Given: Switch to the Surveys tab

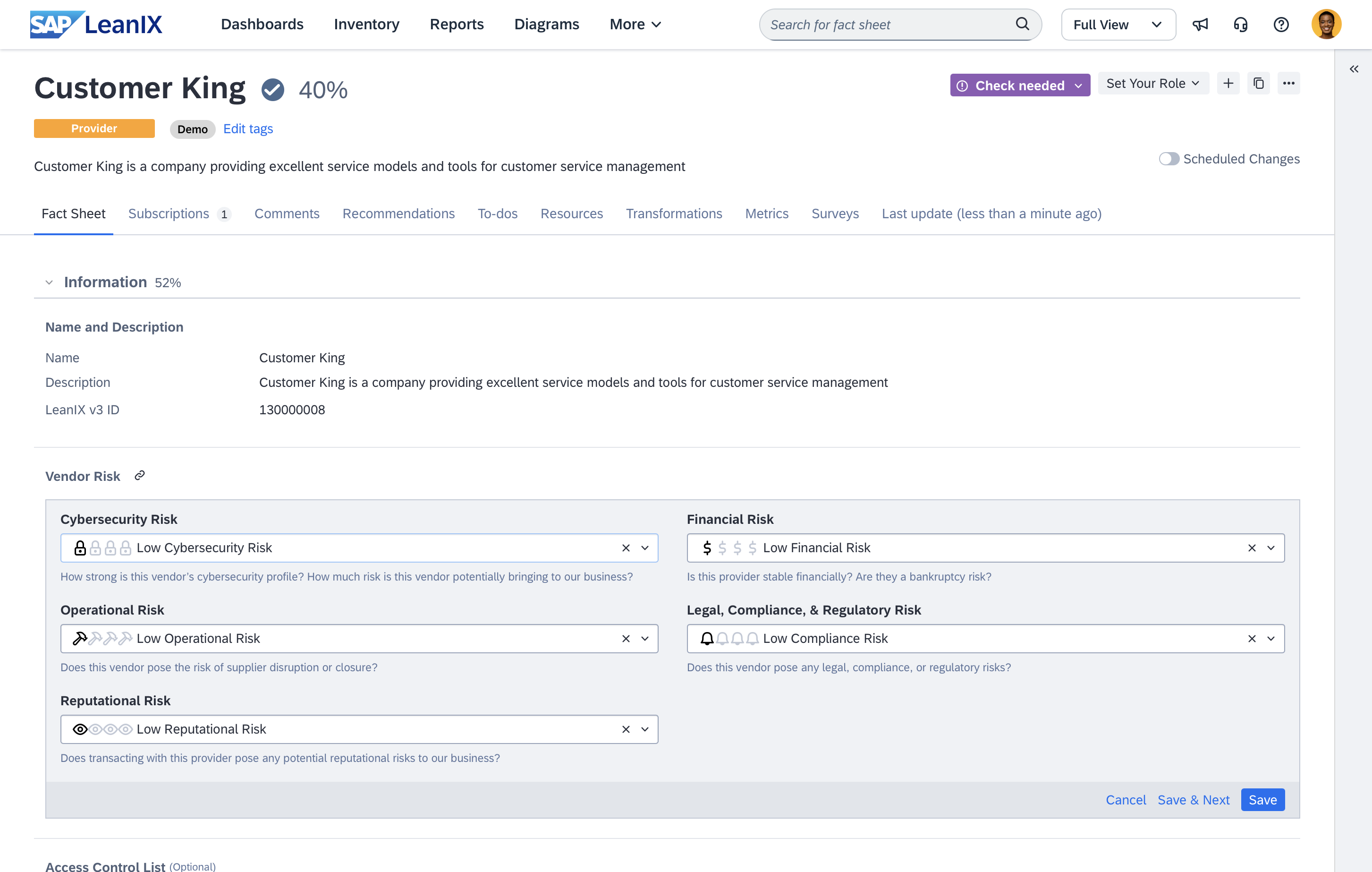Looking at the screenshot, I should [x=835, y=214].
